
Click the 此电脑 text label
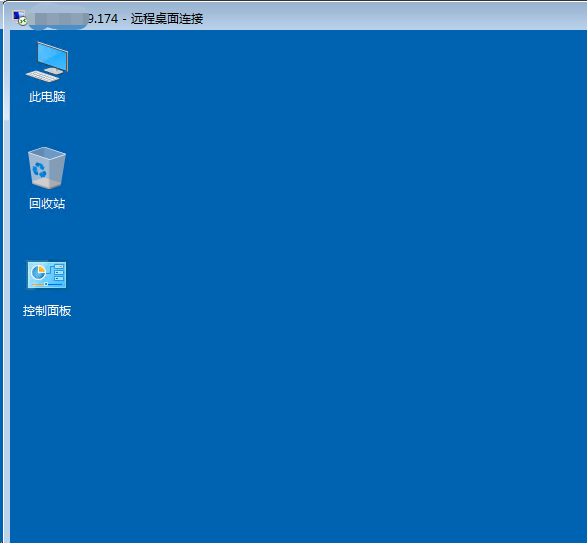[47, 97]
